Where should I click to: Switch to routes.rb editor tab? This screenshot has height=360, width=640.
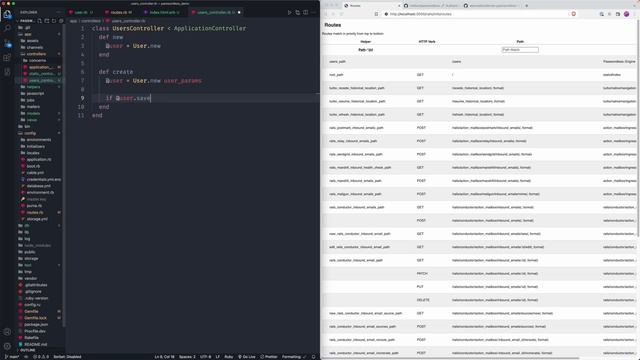(x=119, y=13)
